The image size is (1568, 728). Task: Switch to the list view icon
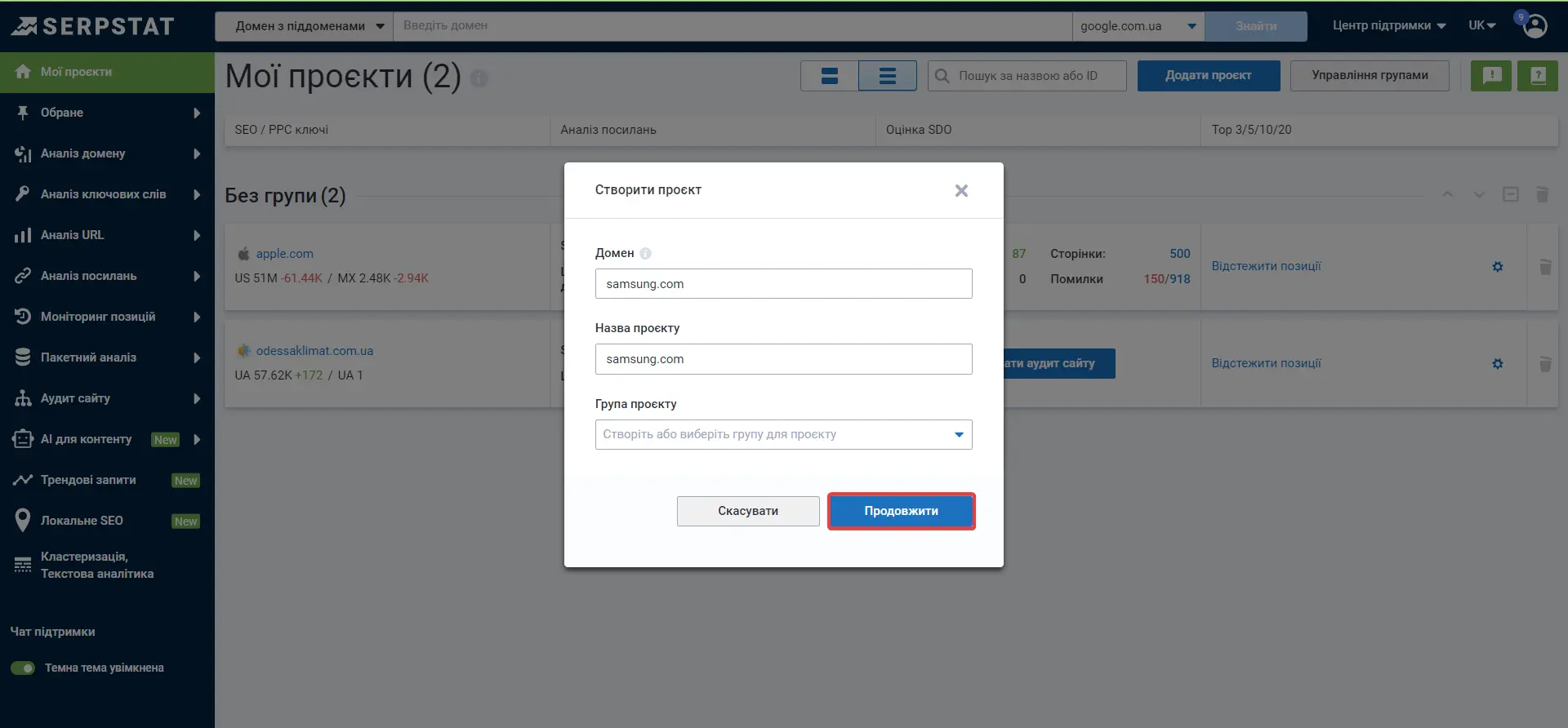click(x=888, y=76)
